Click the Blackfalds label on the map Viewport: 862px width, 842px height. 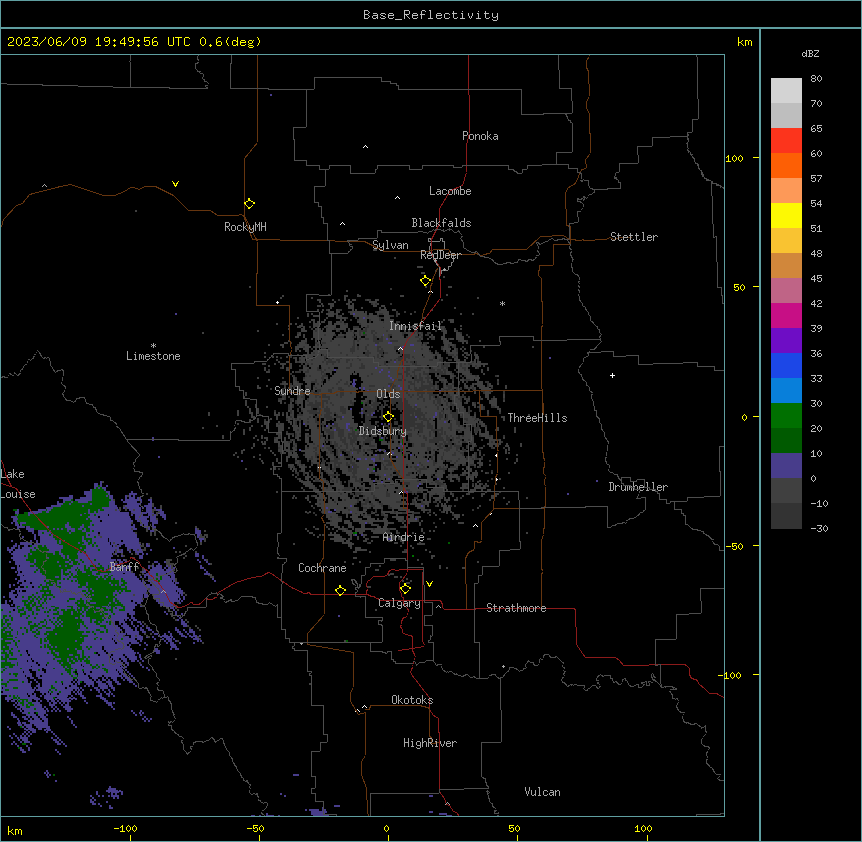[441, 223]
